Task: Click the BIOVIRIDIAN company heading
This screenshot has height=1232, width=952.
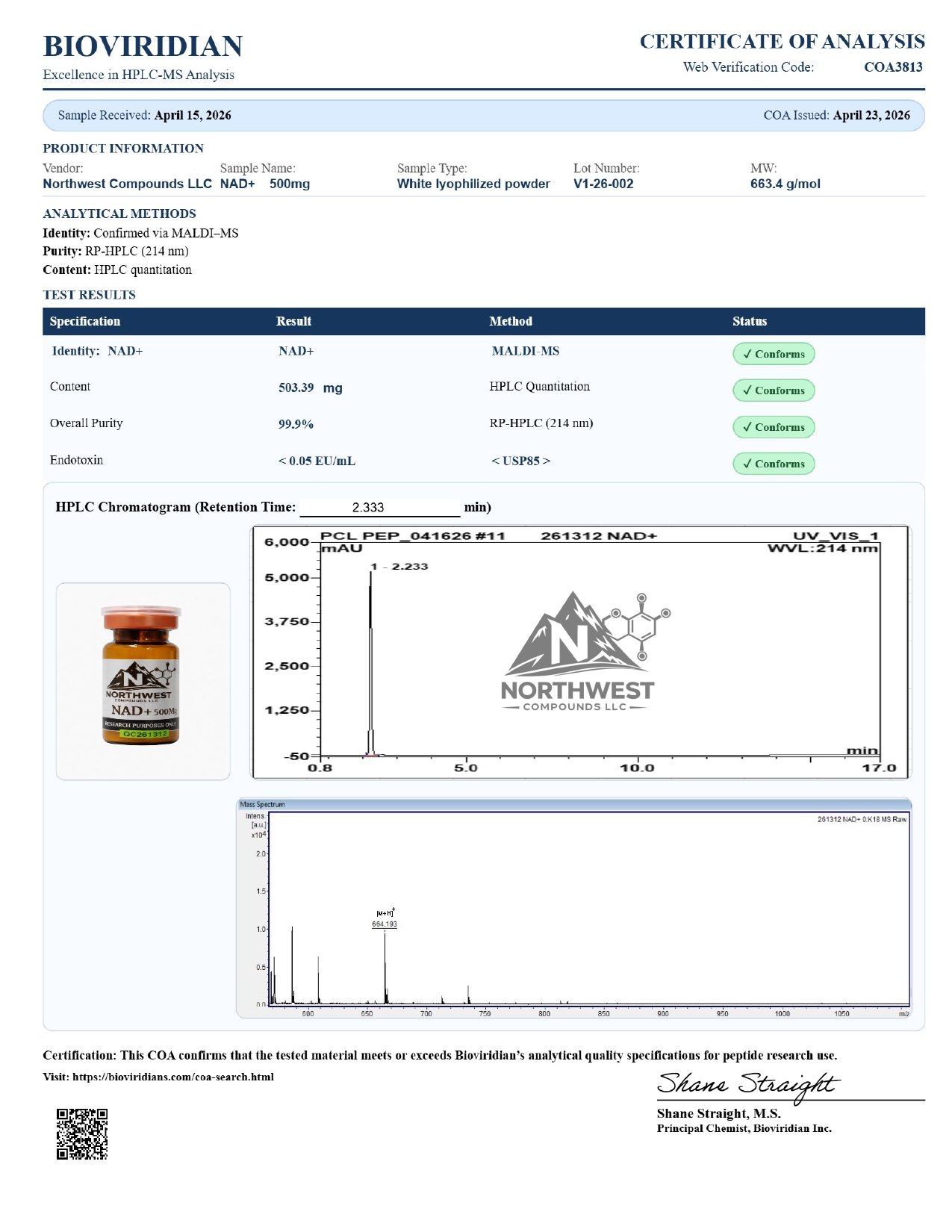Action: [143, 46]
